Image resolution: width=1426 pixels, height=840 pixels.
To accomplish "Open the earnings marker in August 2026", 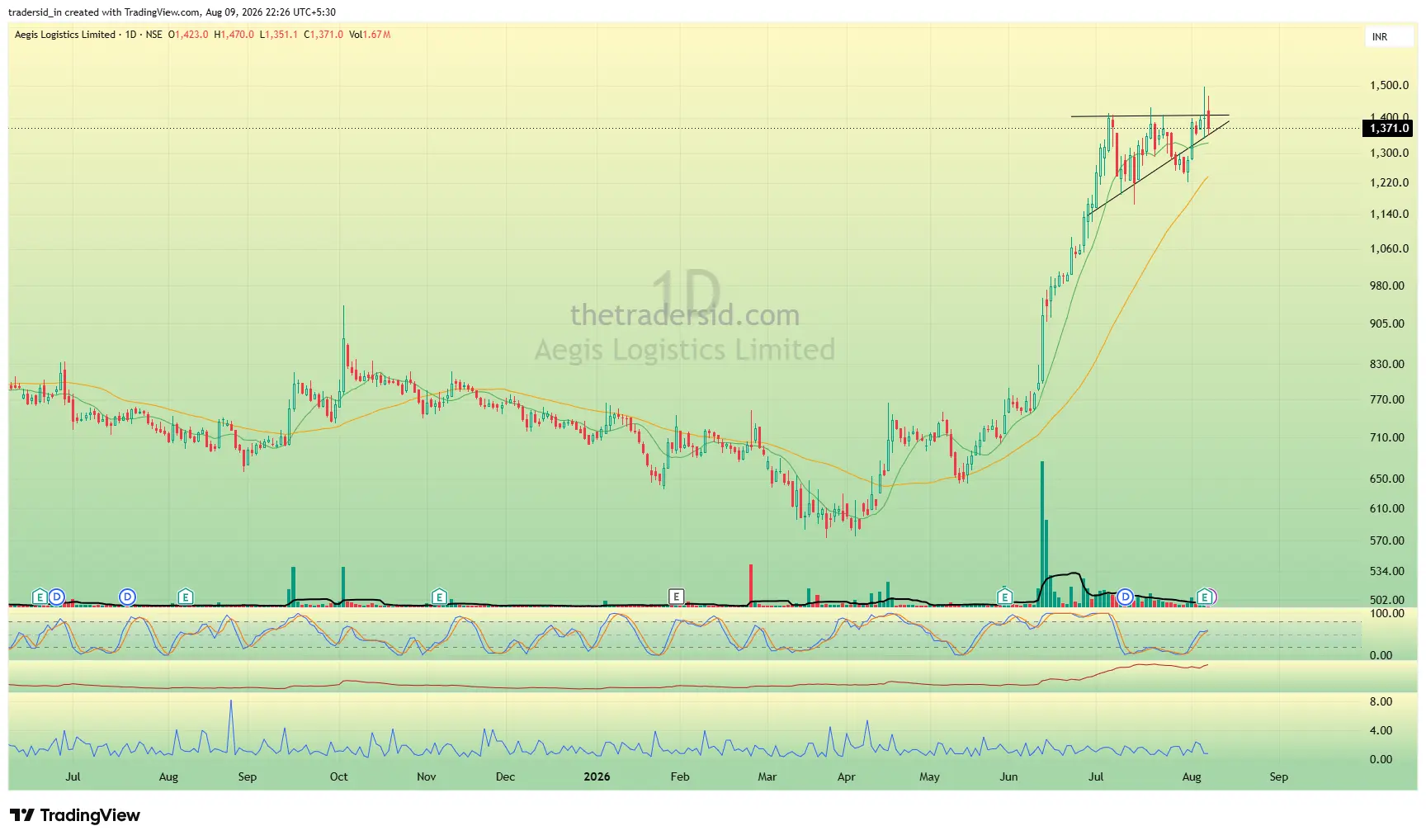I will click(x=1204, y=597).
